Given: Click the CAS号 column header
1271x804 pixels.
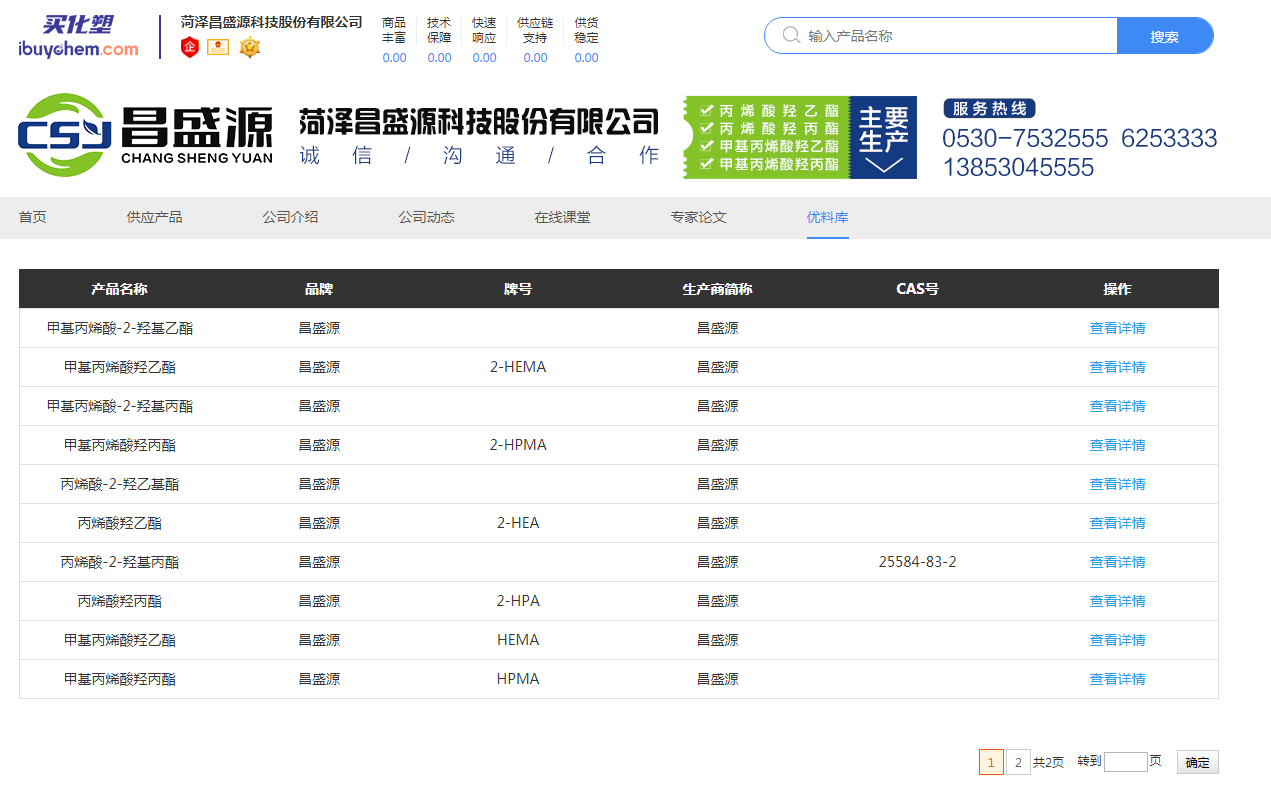Looking at the screenshot, I should click(917, 289).
